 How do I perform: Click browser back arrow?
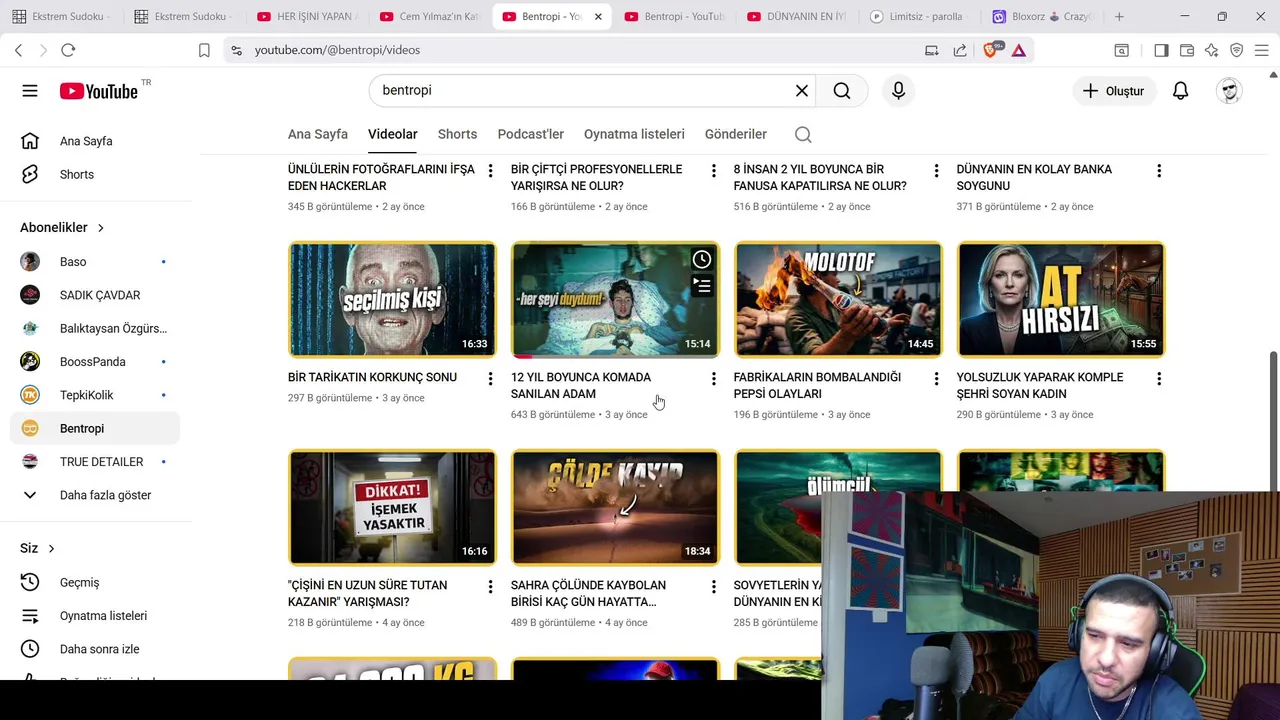click(x=18, y=50)
